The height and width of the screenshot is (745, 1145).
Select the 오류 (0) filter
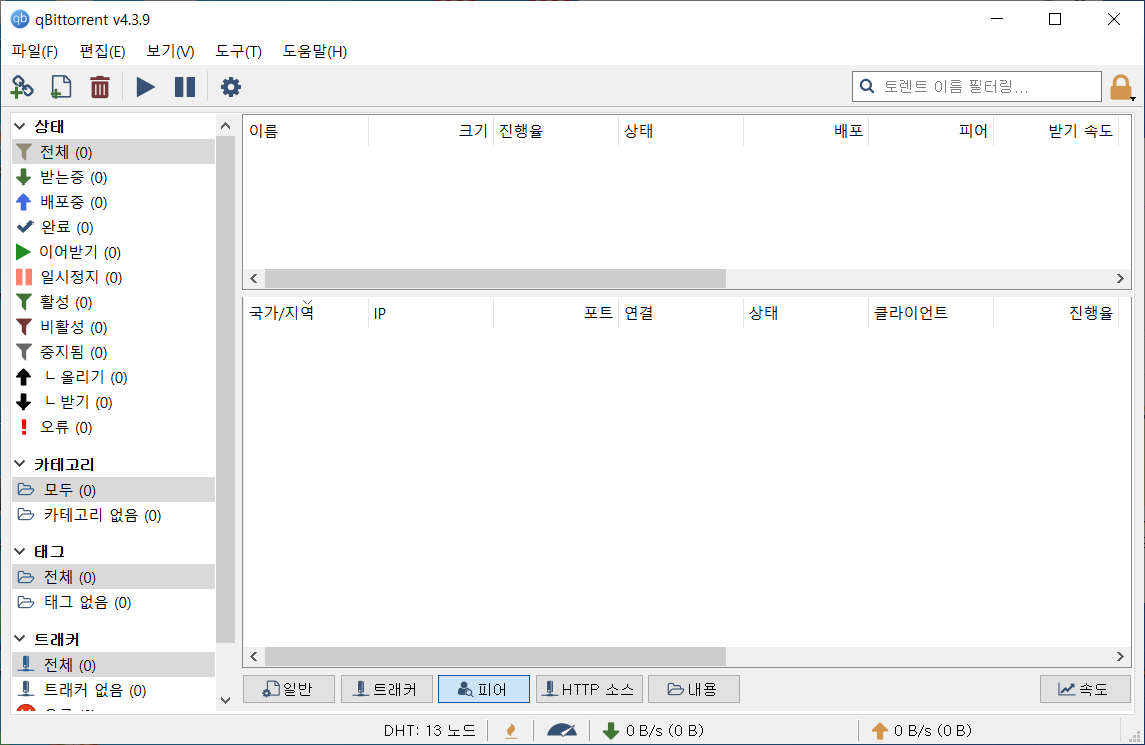coord(113,427)
